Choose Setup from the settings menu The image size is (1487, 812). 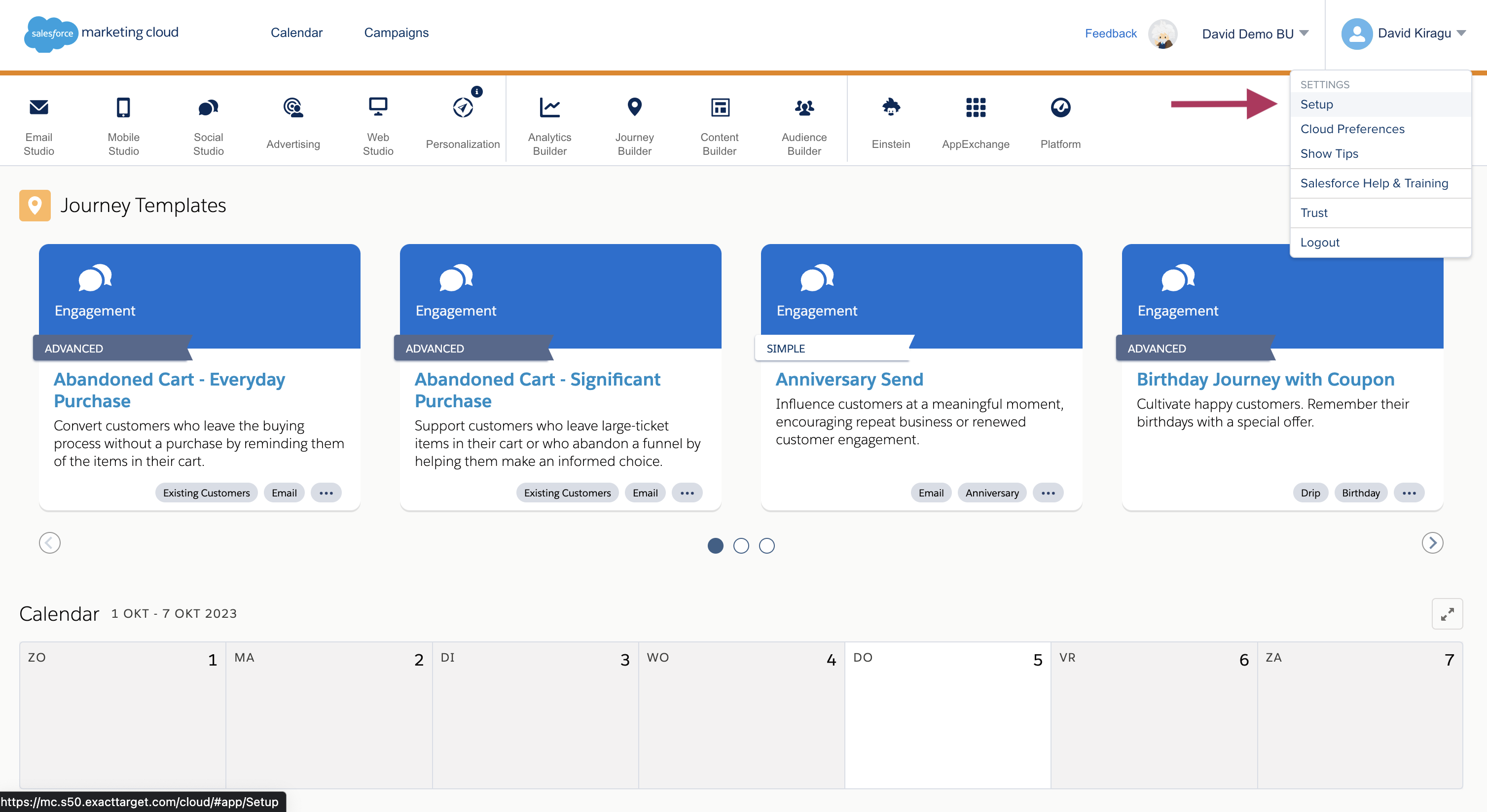click(1380, 105)
